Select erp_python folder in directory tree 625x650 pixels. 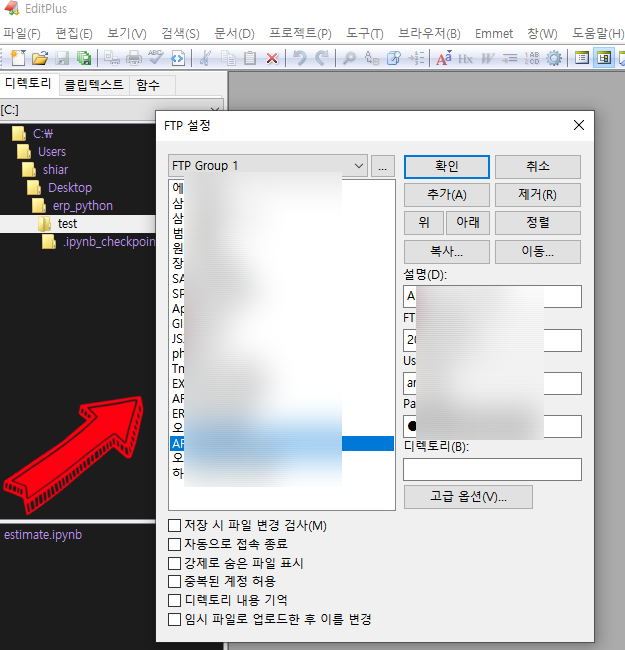point(82,206)
